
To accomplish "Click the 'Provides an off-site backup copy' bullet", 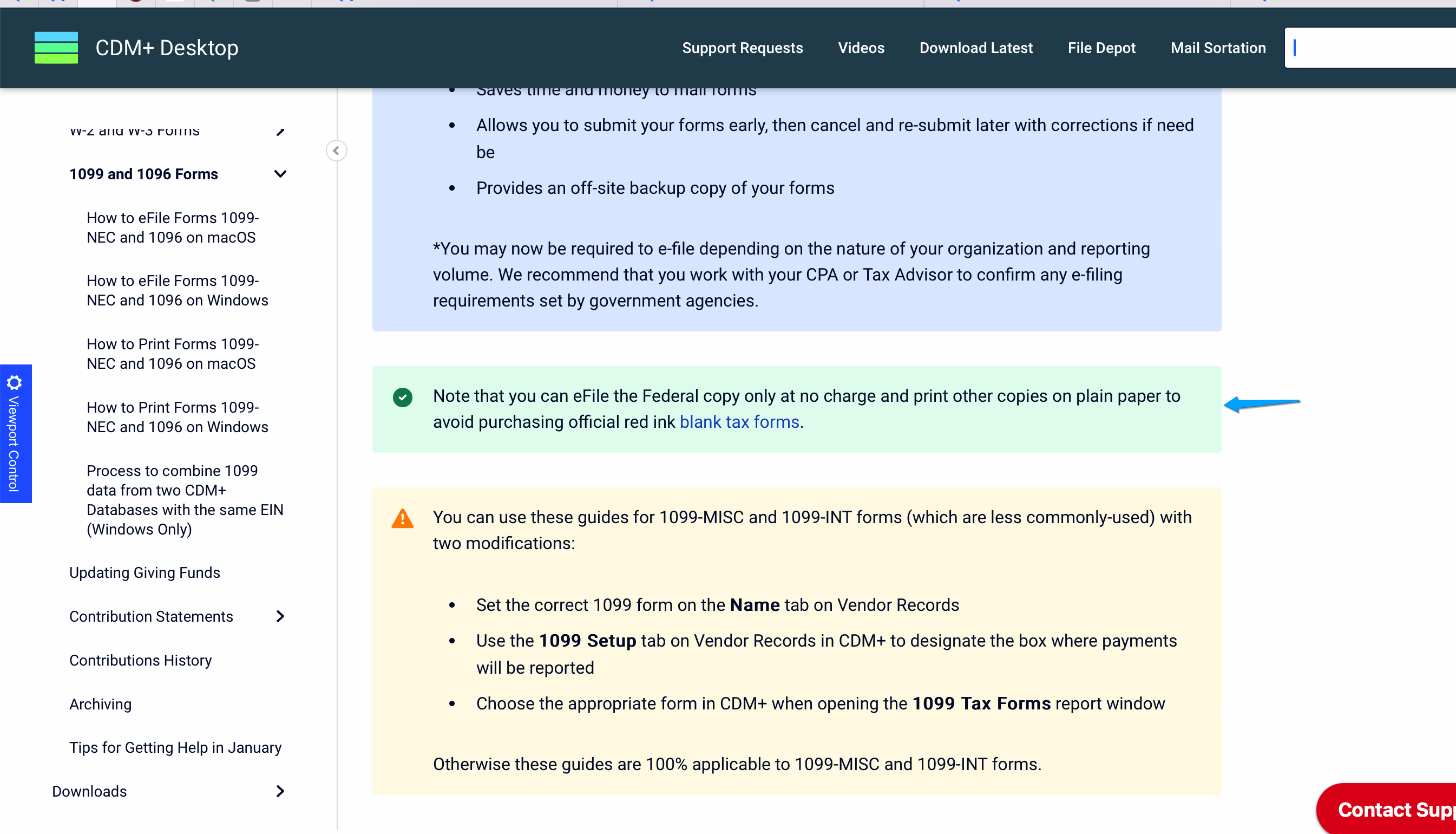I will tap(655, 188).
